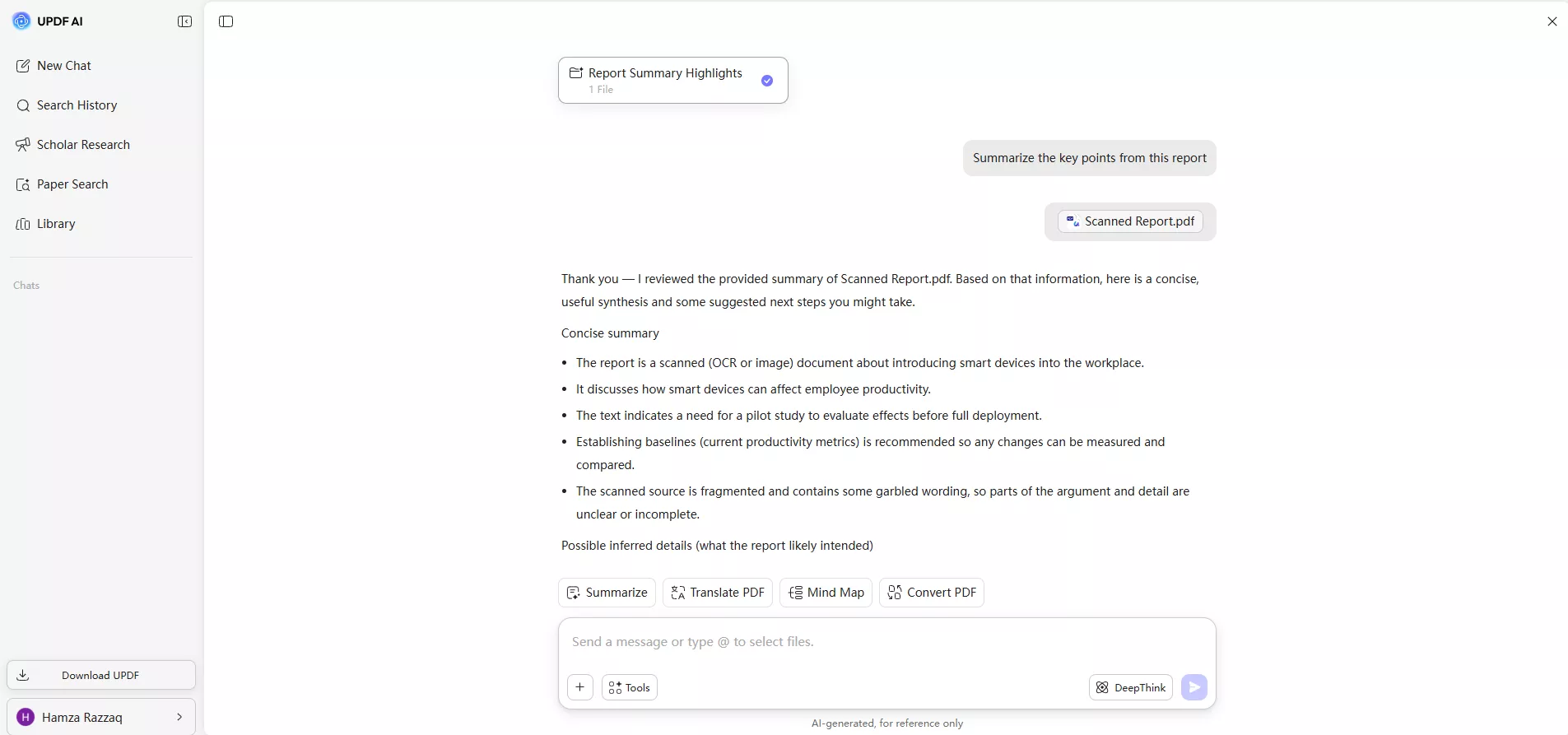Click the Convert PDF button

[932, 593]
